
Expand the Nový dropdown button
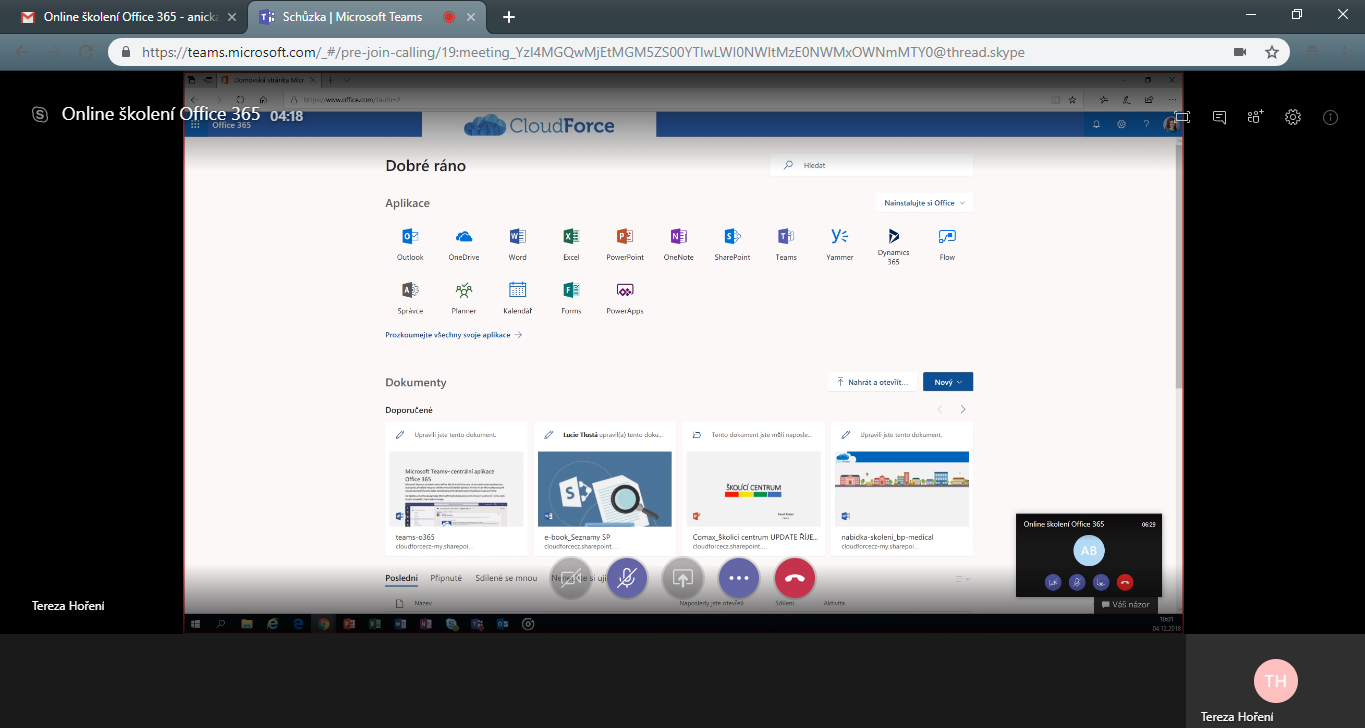(x=948, y=382)
